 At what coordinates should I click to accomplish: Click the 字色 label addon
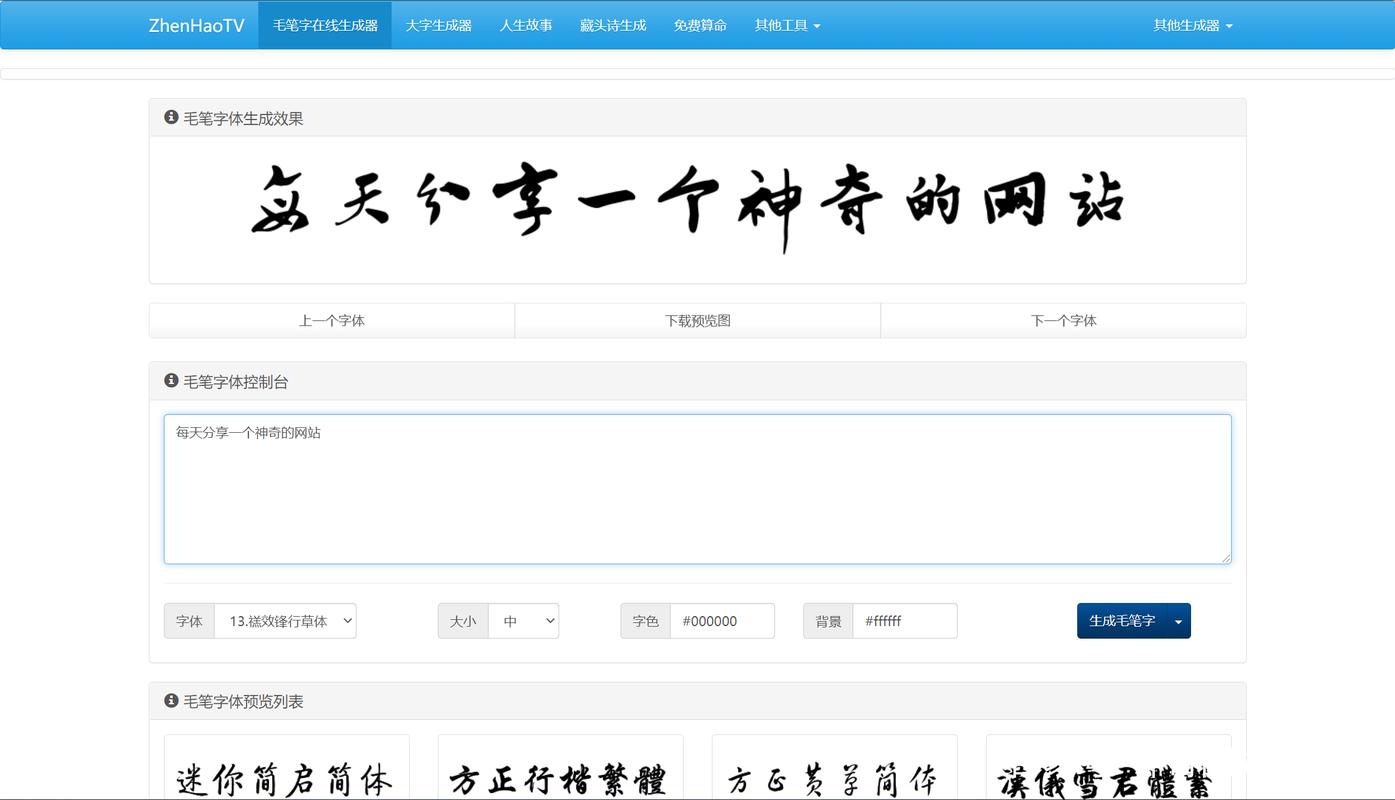tap(646, 621)
